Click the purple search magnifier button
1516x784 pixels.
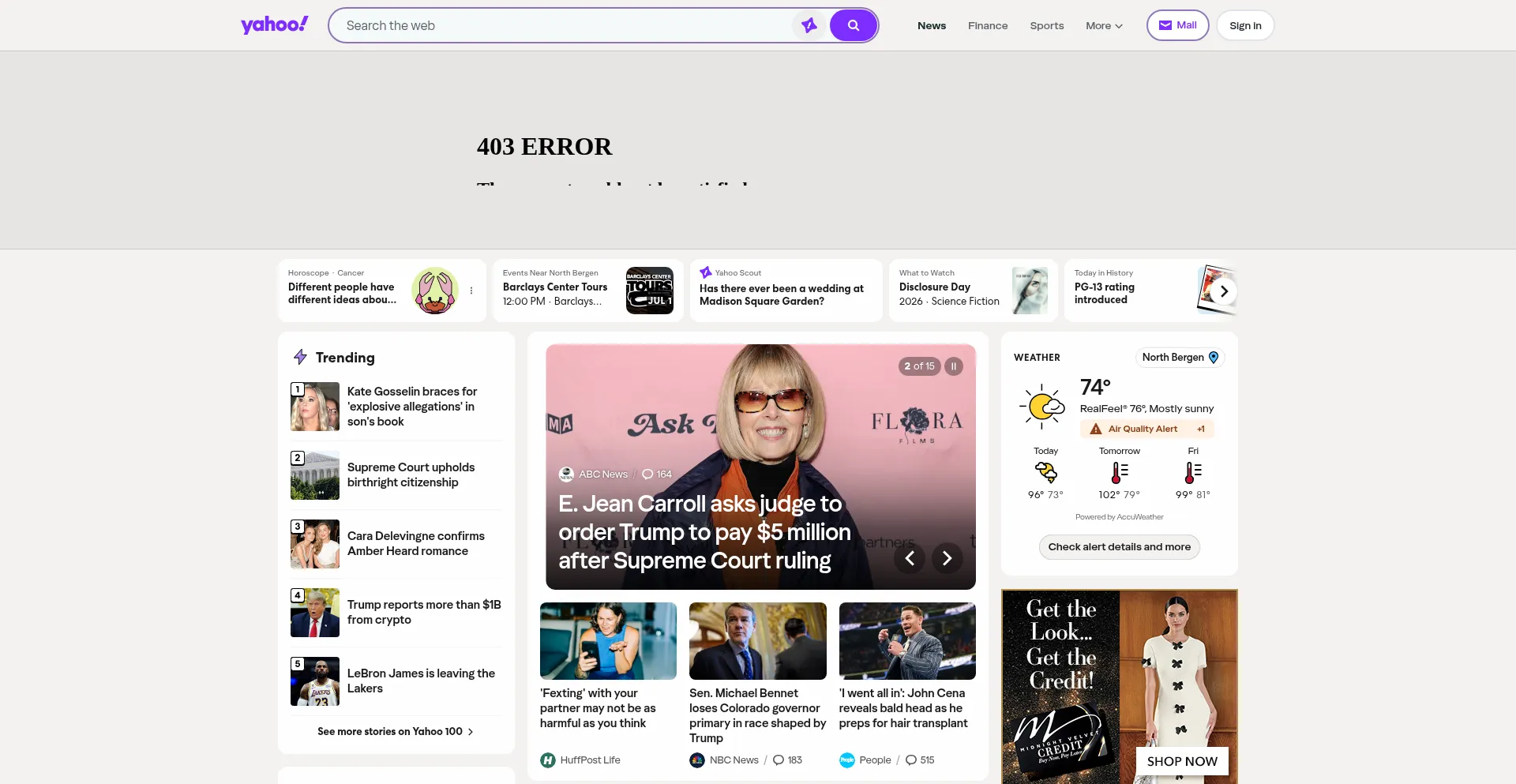pos(854,25)
